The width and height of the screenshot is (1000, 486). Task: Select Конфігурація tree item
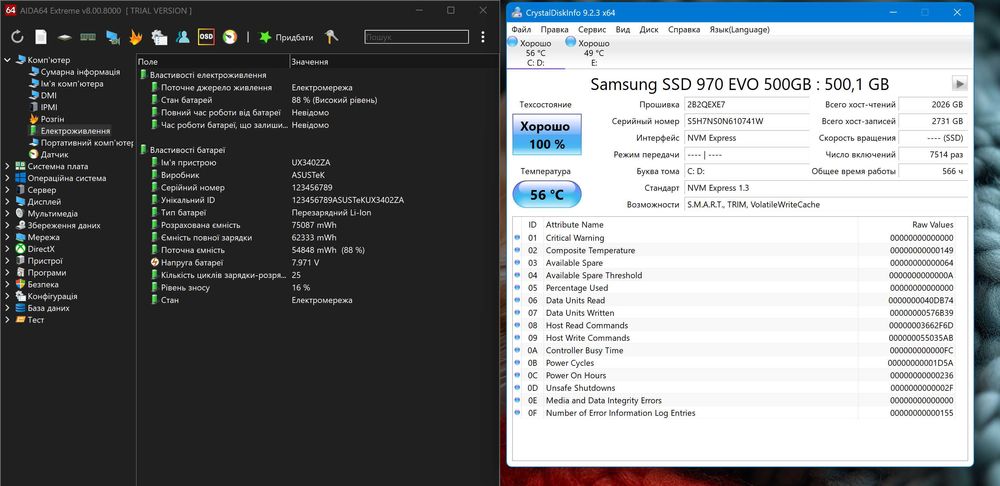tap(52, 296)
